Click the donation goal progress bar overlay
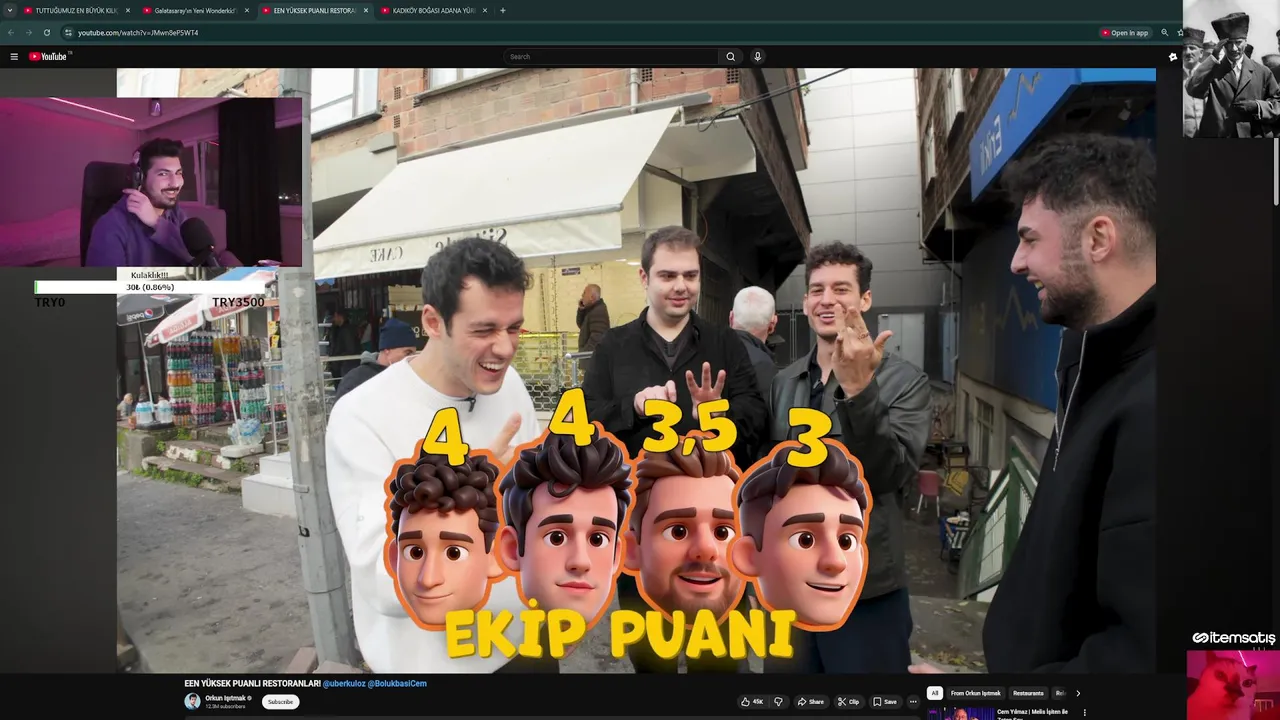Viewport: 1280px width, 720px height. point(150,287)
